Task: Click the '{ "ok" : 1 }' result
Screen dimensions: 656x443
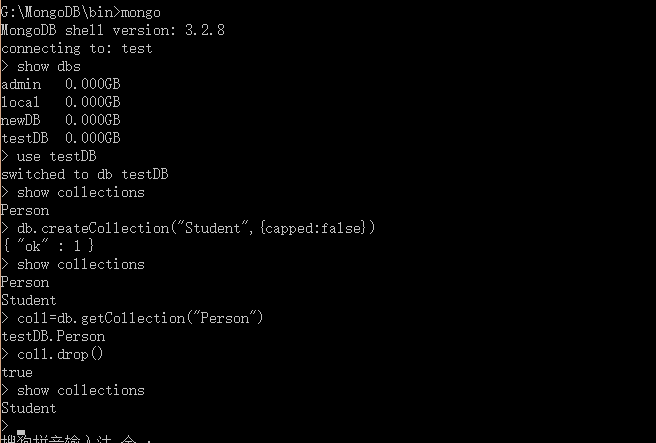Action: pyautogui.click(x=48, y=246)
